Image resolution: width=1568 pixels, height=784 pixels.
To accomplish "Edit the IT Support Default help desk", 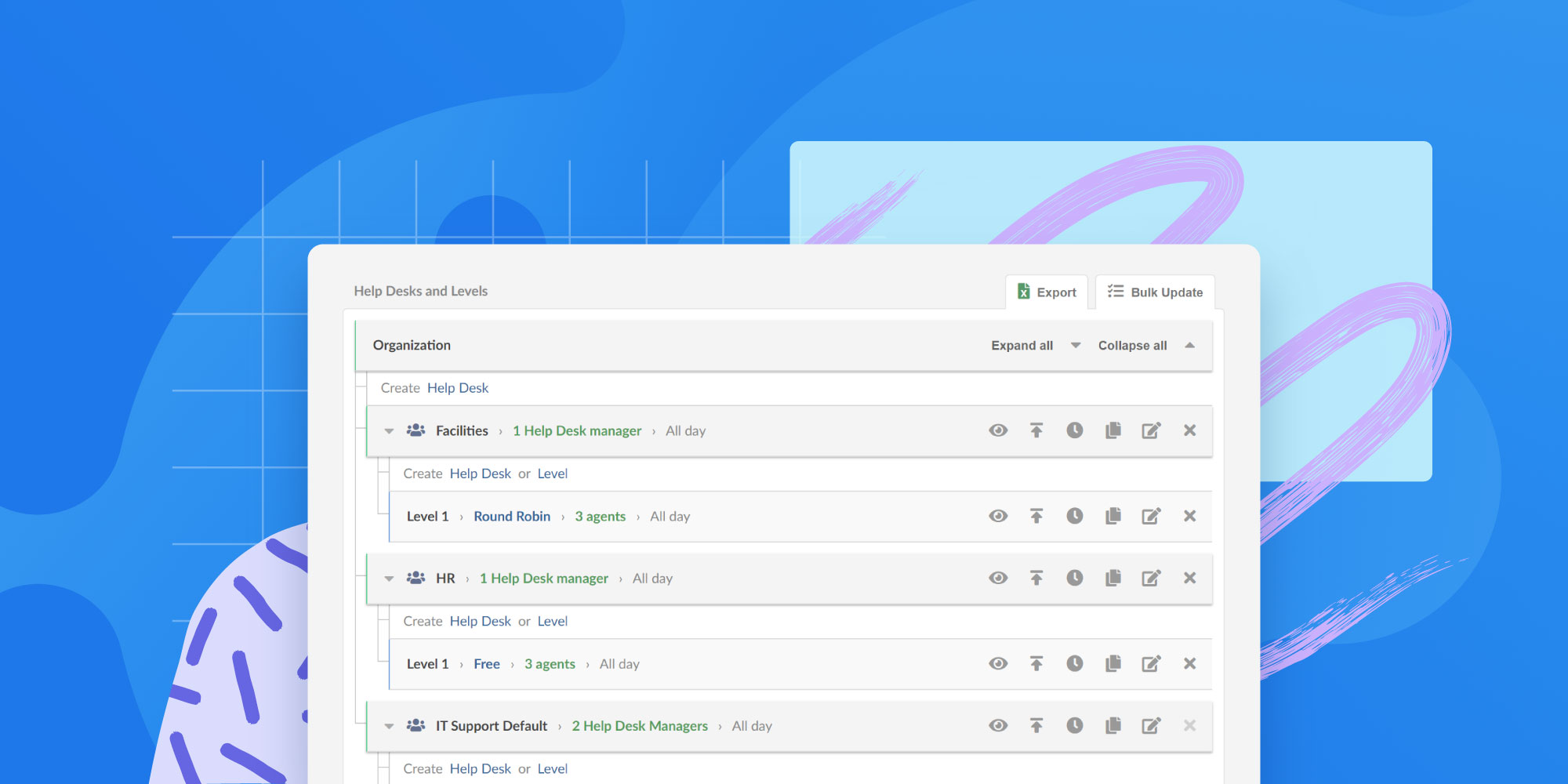I will pos(1150,726).
